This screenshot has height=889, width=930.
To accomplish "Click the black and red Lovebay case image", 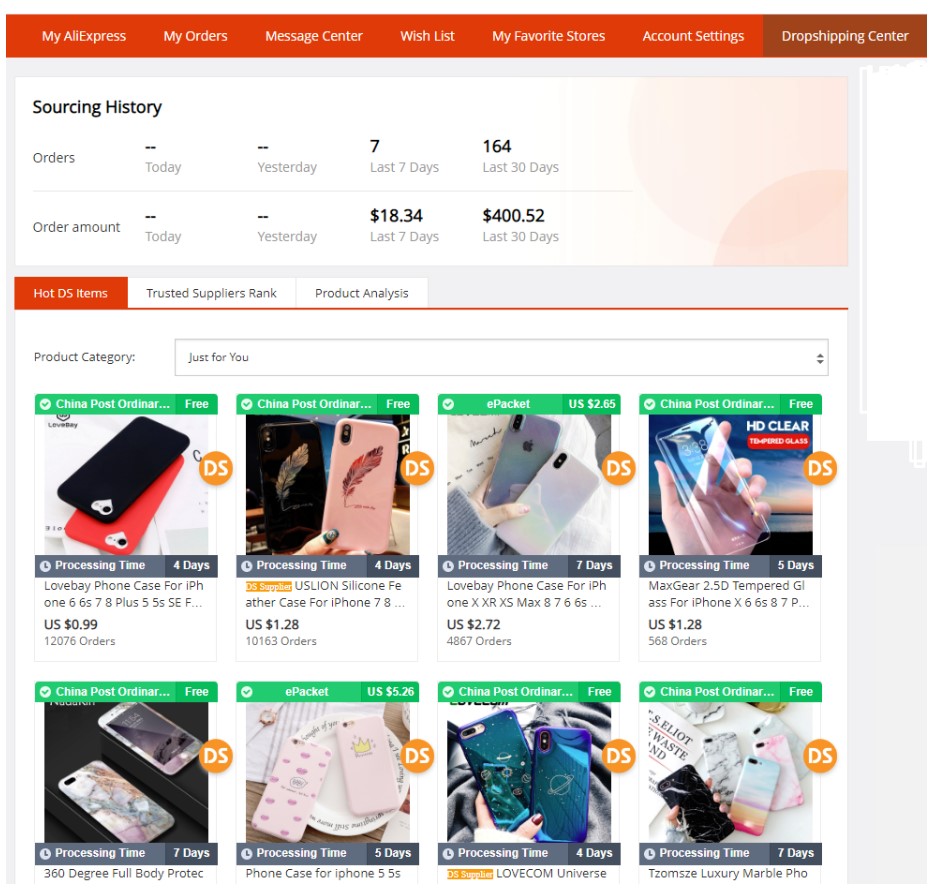I will 126,485.
